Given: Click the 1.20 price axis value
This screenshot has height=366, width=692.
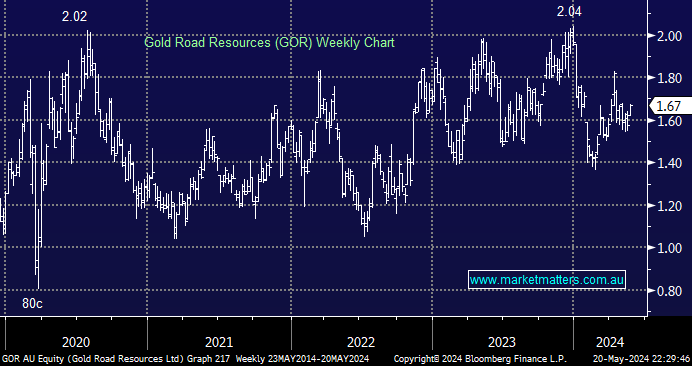Looking at the screenshot, I should 669,206.
